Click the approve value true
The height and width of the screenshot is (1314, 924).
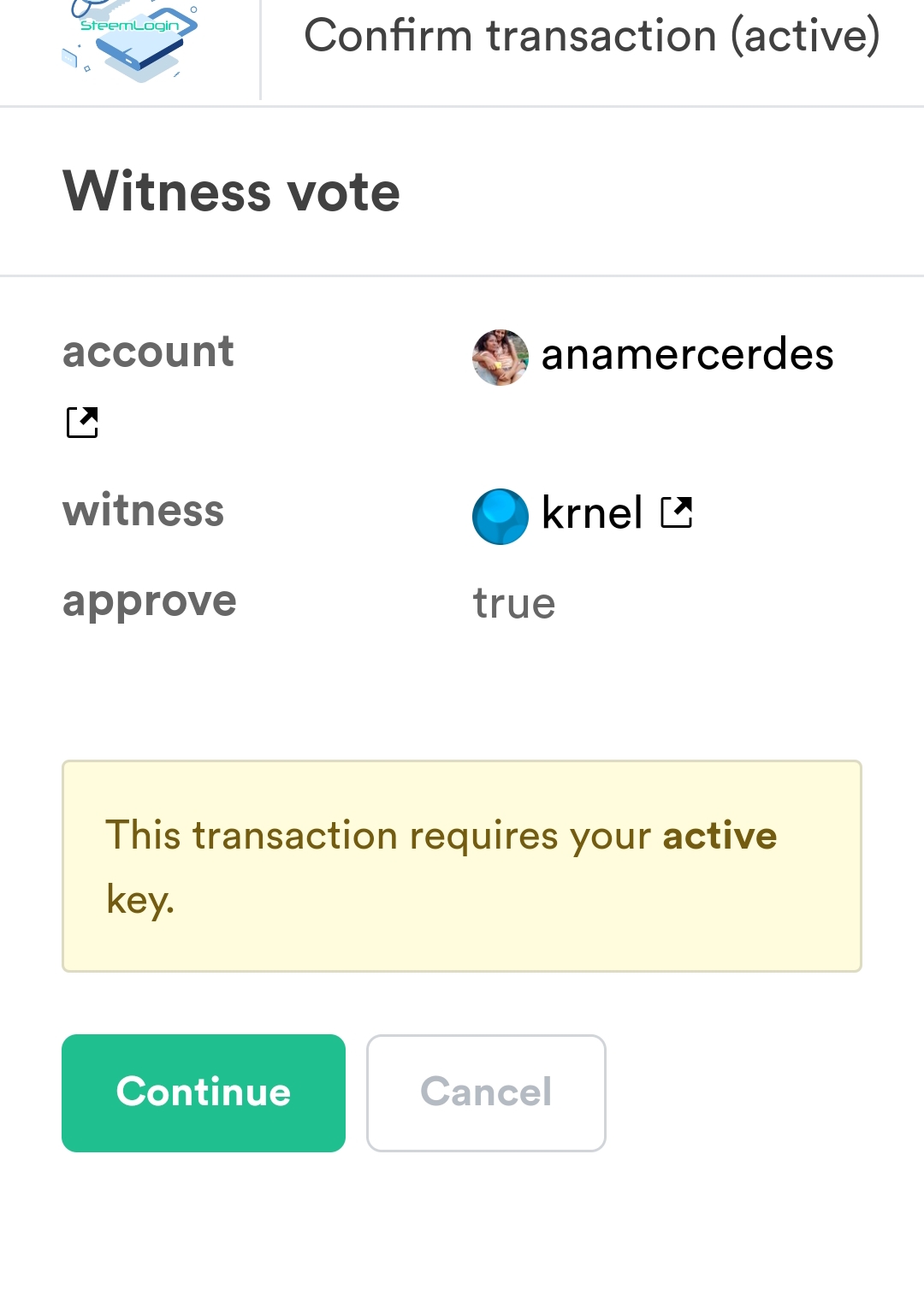[x=514, y=604]
